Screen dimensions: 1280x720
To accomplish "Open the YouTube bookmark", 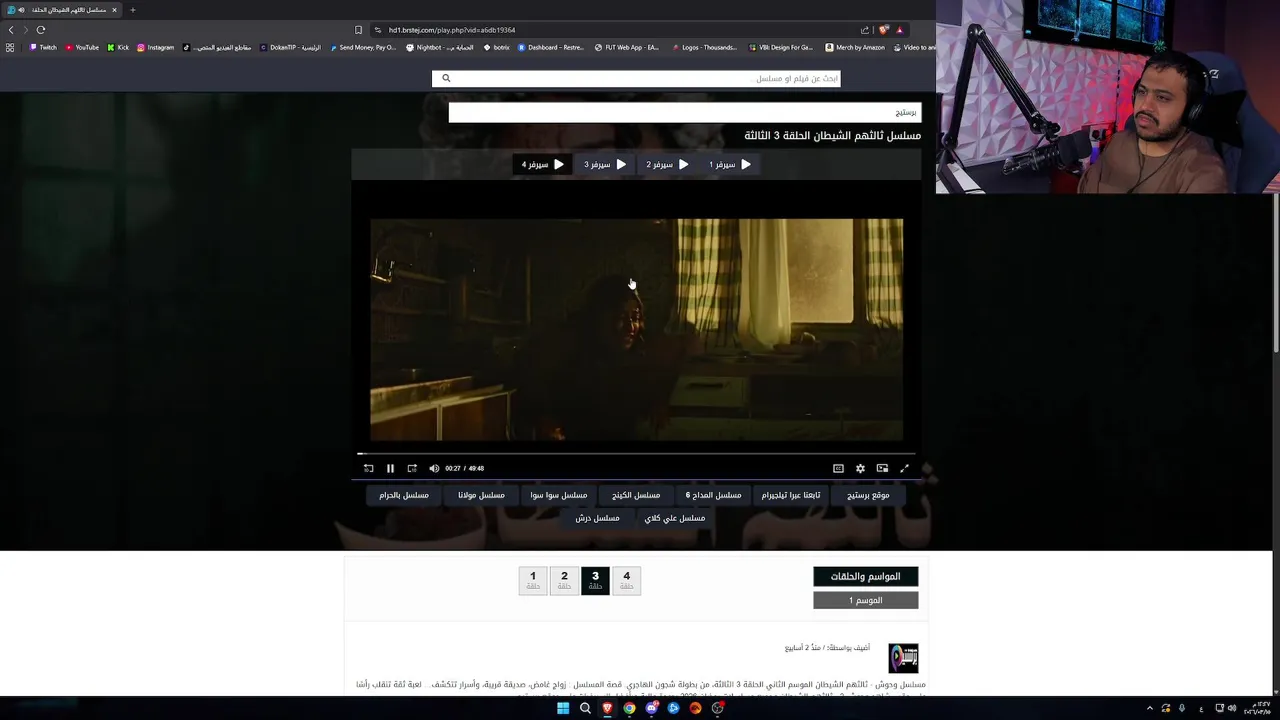I will coord(82,47).
